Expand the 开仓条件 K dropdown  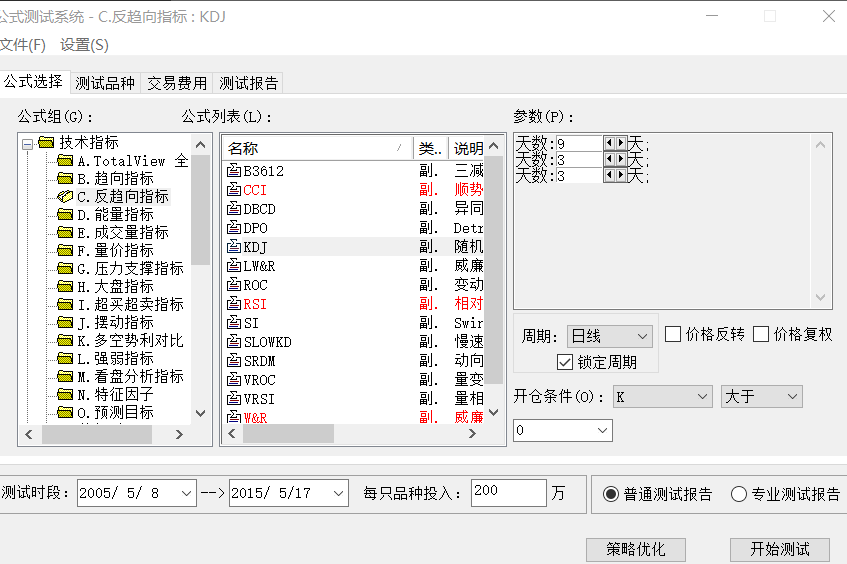coord(662,397)
